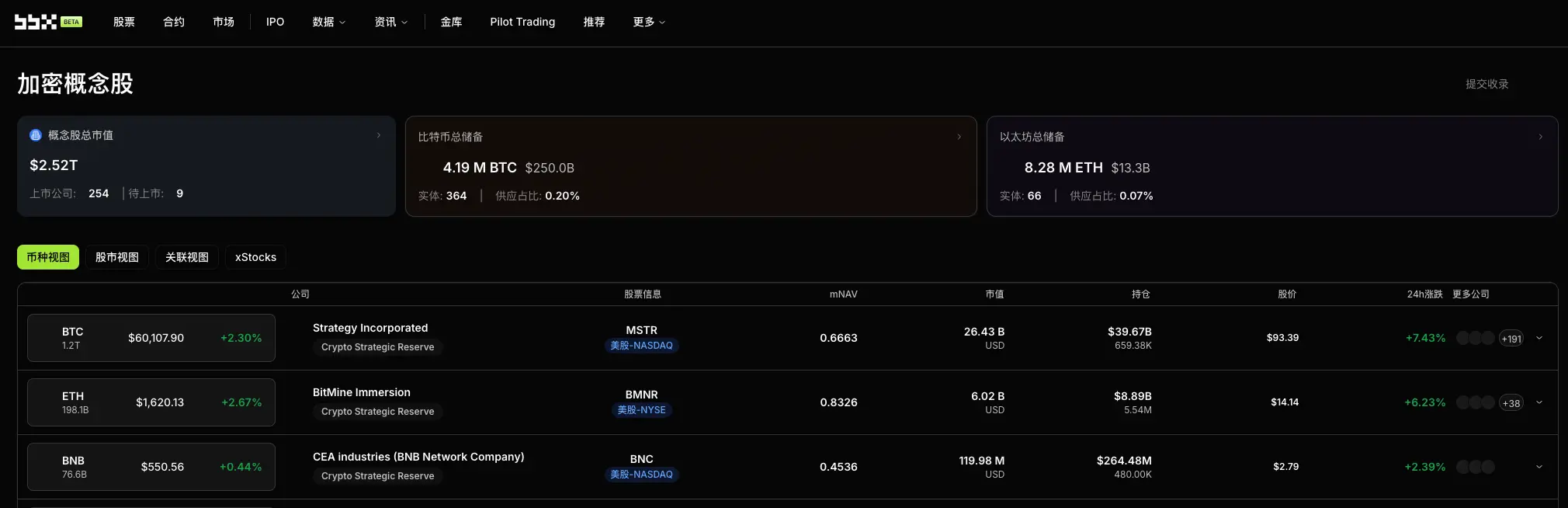
Task: Open CEA industries (BNB Network Company)
Action: (418, 457)
